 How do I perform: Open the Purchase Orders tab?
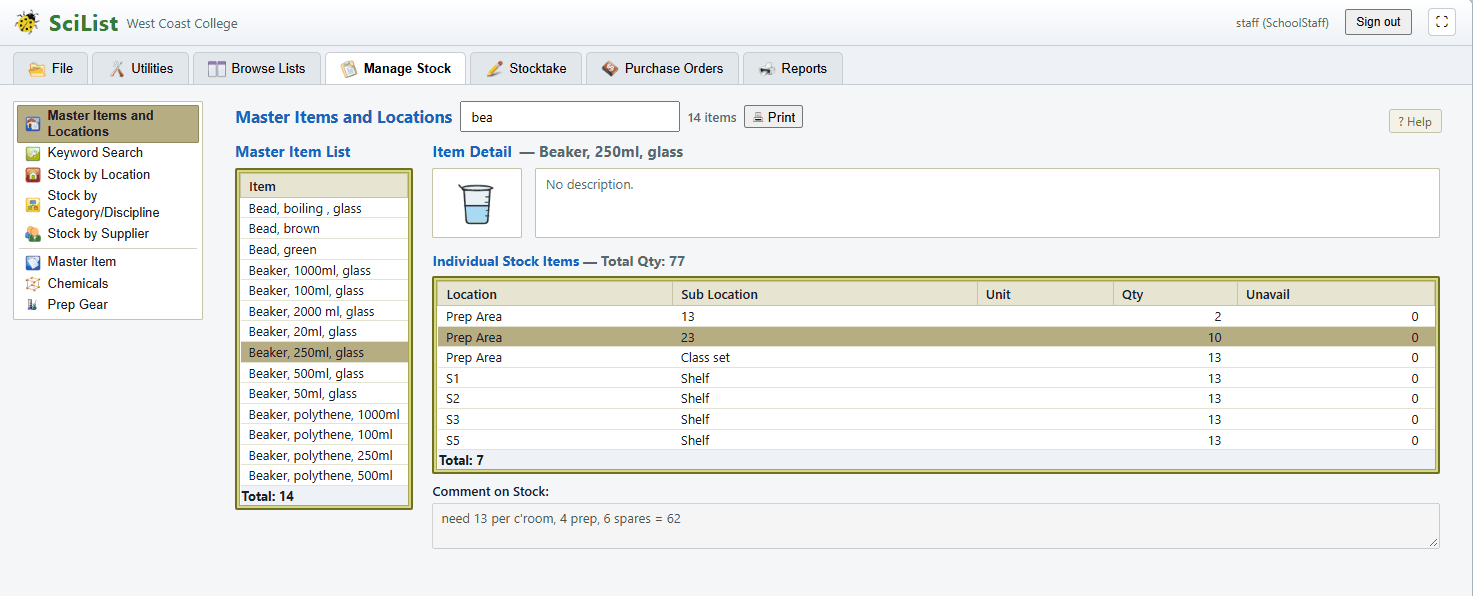point(661,69)
